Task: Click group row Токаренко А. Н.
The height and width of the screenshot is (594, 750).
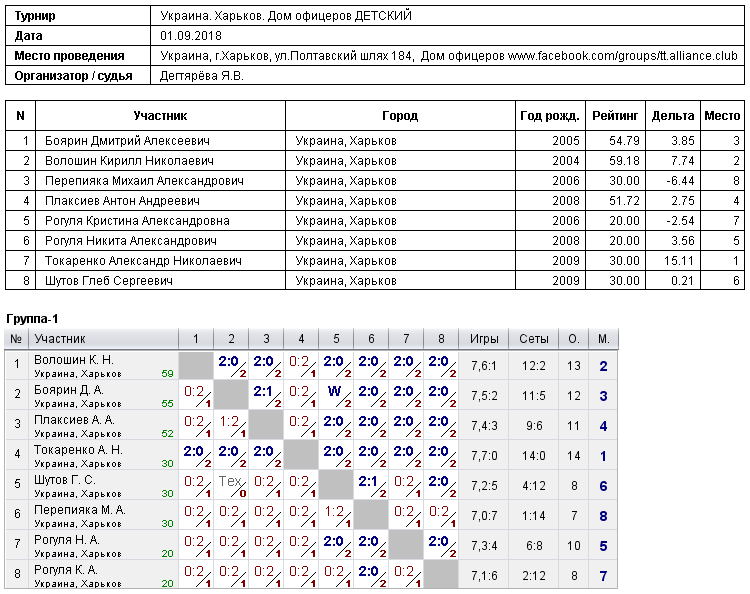Action: [x=311, y=456]
